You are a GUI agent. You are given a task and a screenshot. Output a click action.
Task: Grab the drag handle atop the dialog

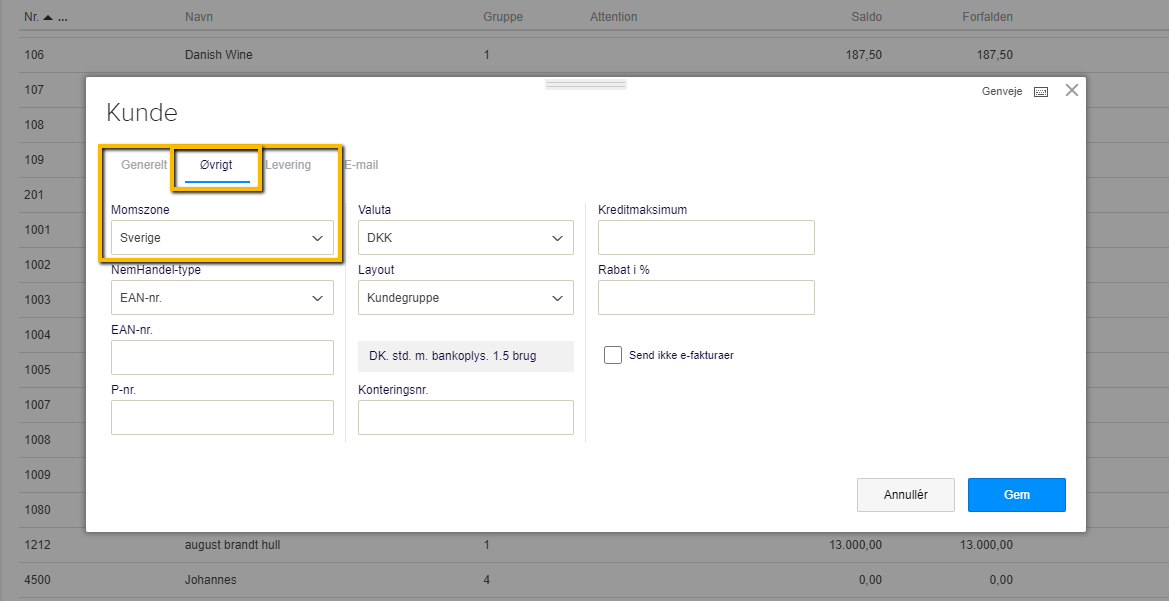tap(585, 85)
